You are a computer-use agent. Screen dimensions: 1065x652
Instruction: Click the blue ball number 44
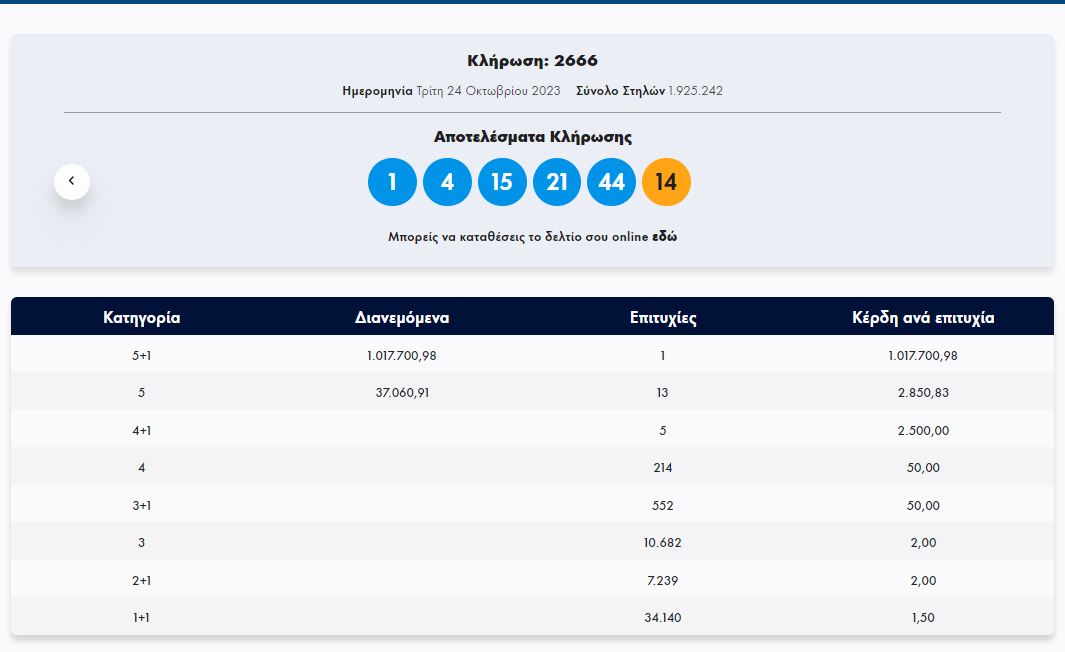coord(611,182)
